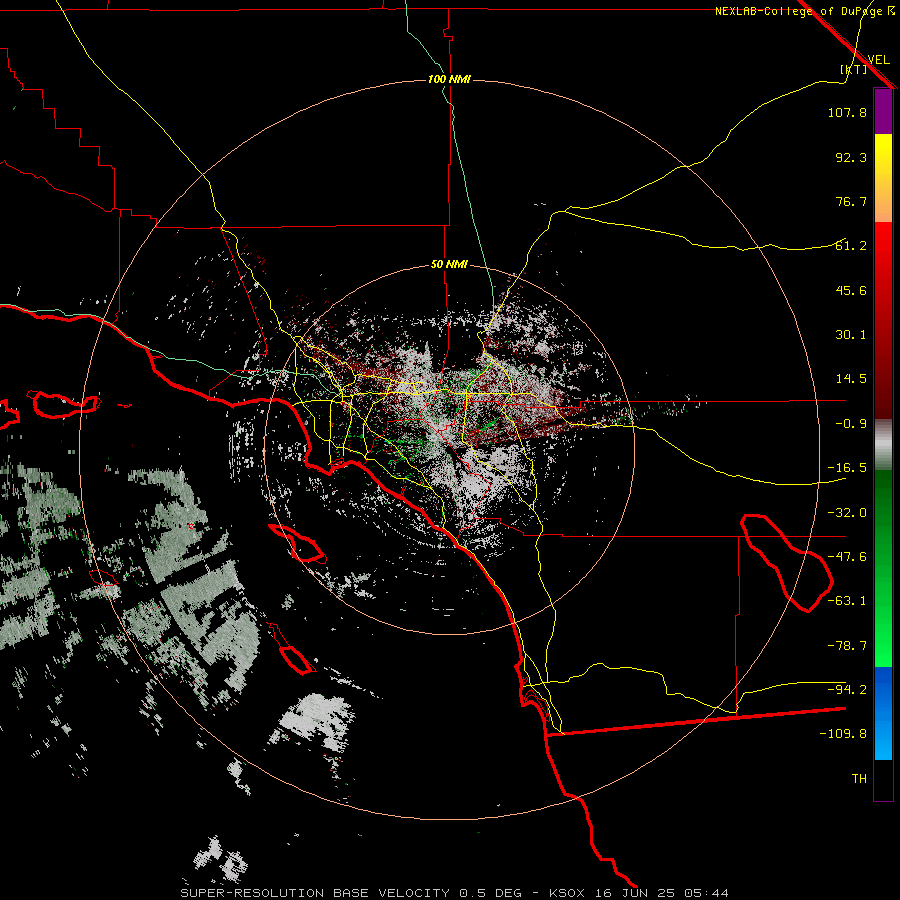Select the -32.0 velocity scale label

tap(847, 513)
